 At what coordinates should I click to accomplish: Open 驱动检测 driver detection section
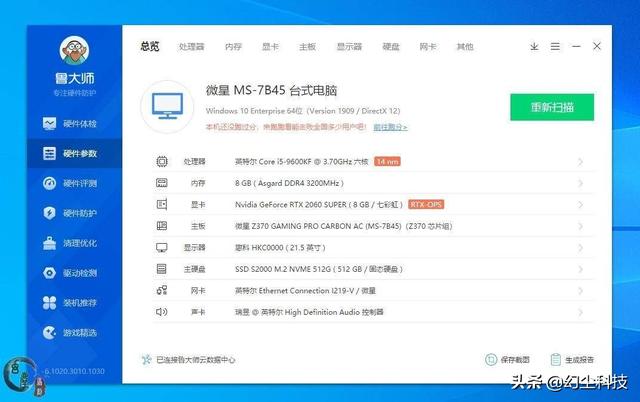point(70,273)
